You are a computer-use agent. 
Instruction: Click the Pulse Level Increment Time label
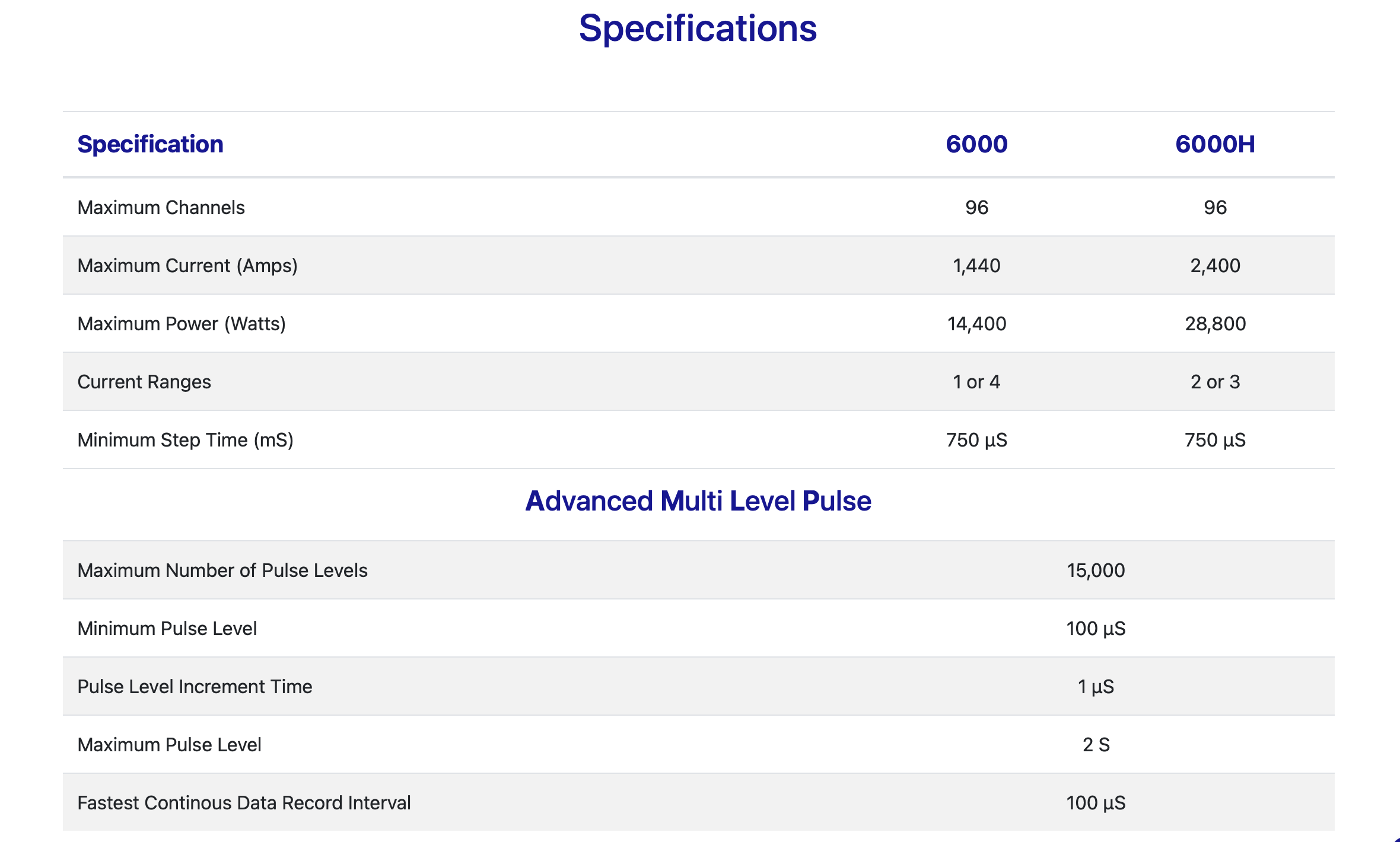pos(195,687)
